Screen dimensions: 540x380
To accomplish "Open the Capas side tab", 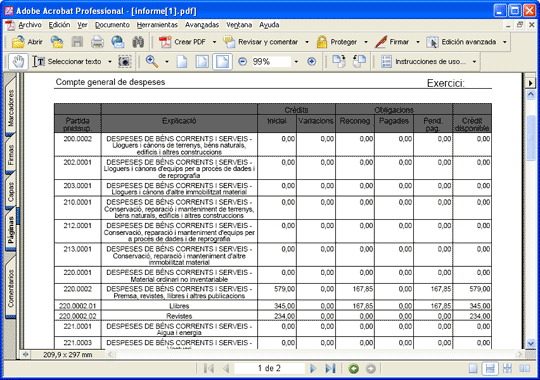I will coord(11,192).
